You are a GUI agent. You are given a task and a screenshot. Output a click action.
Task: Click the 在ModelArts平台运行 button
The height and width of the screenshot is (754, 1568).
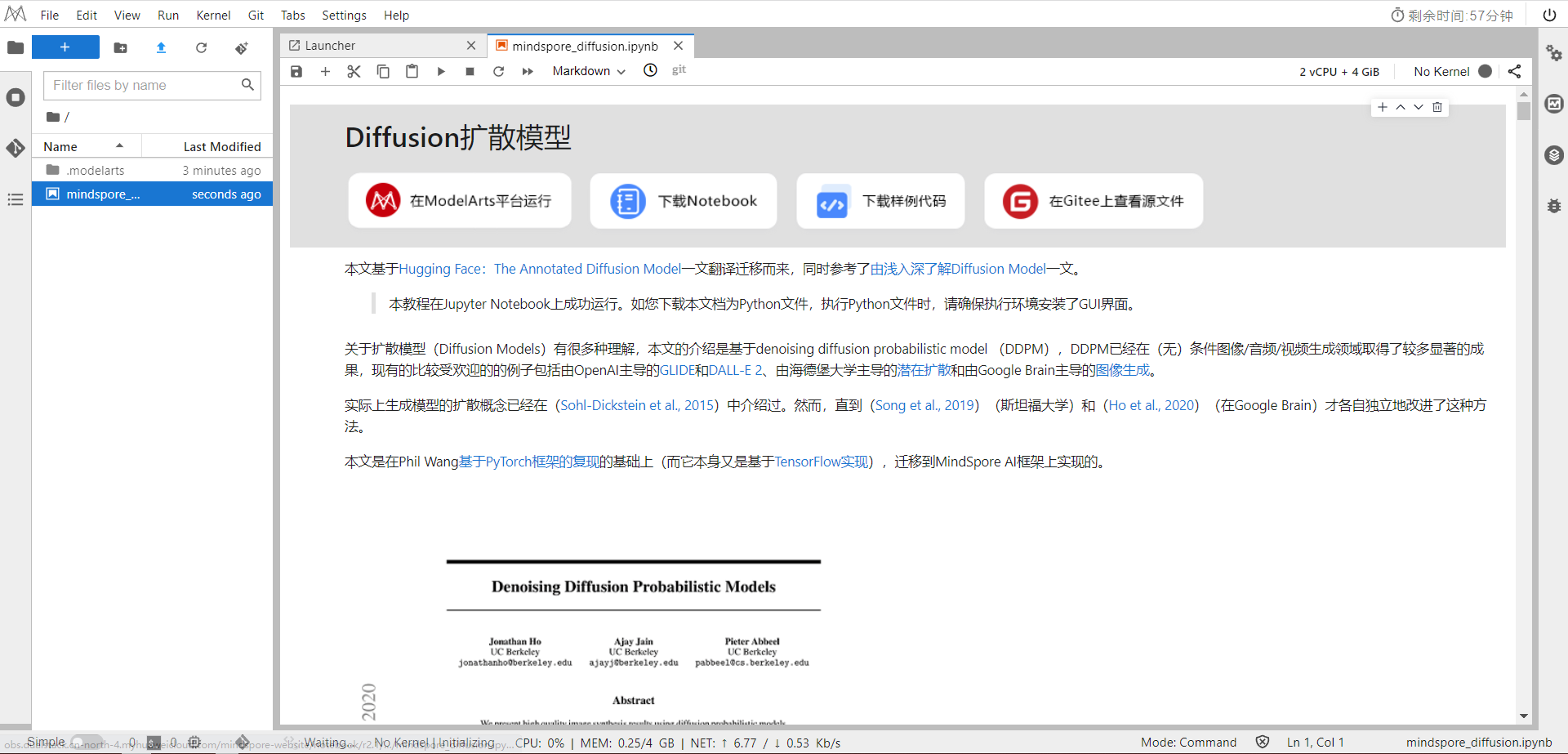[x=460, y=201]
